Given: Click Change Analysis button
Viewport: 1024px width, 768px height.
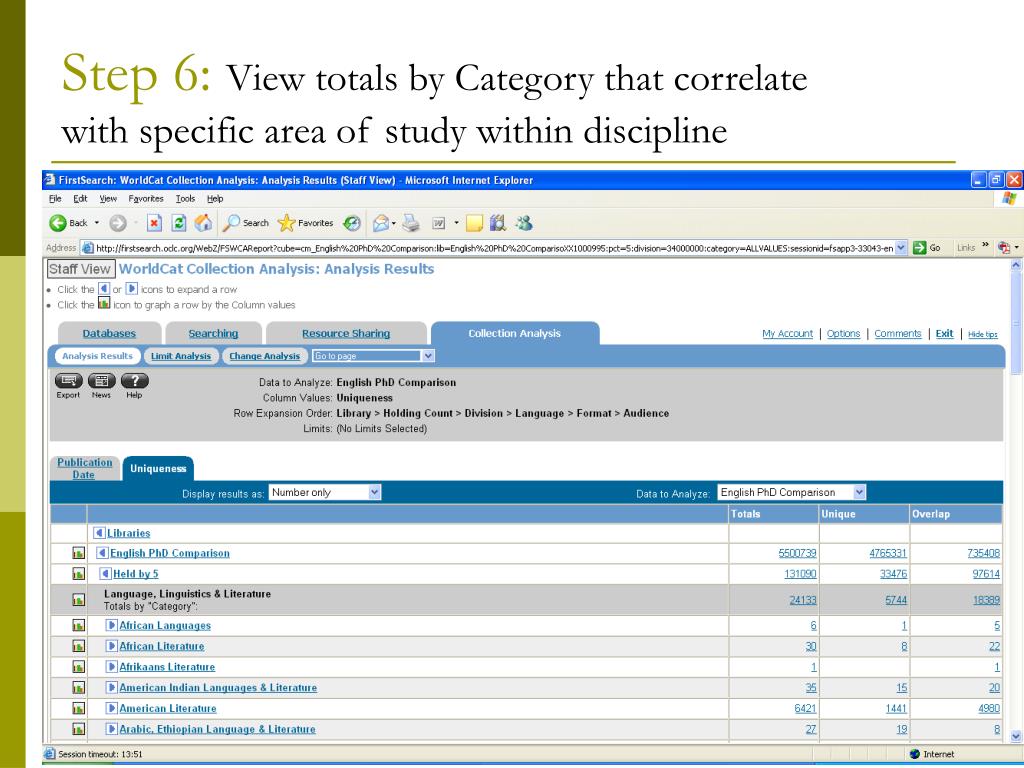Looking at the screenshot, I should (264, 356).
